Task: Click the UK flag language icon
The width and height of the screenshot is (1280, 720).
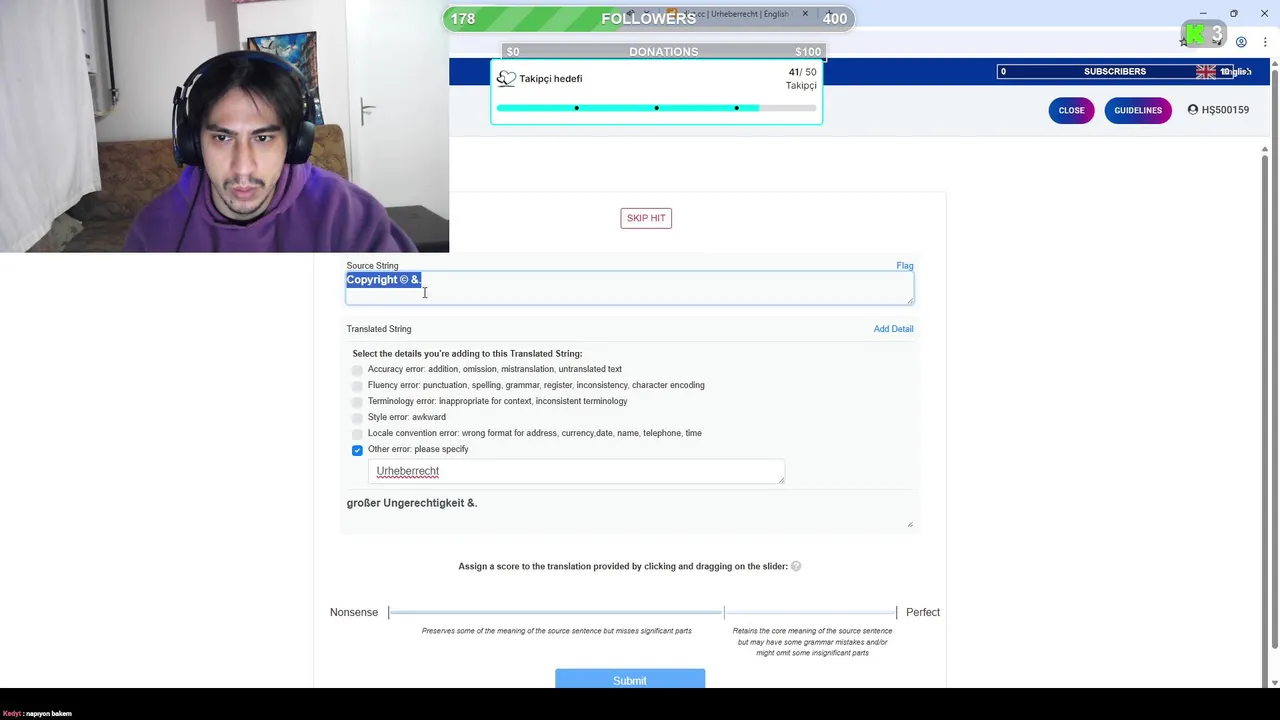Action: (1206, 71)
